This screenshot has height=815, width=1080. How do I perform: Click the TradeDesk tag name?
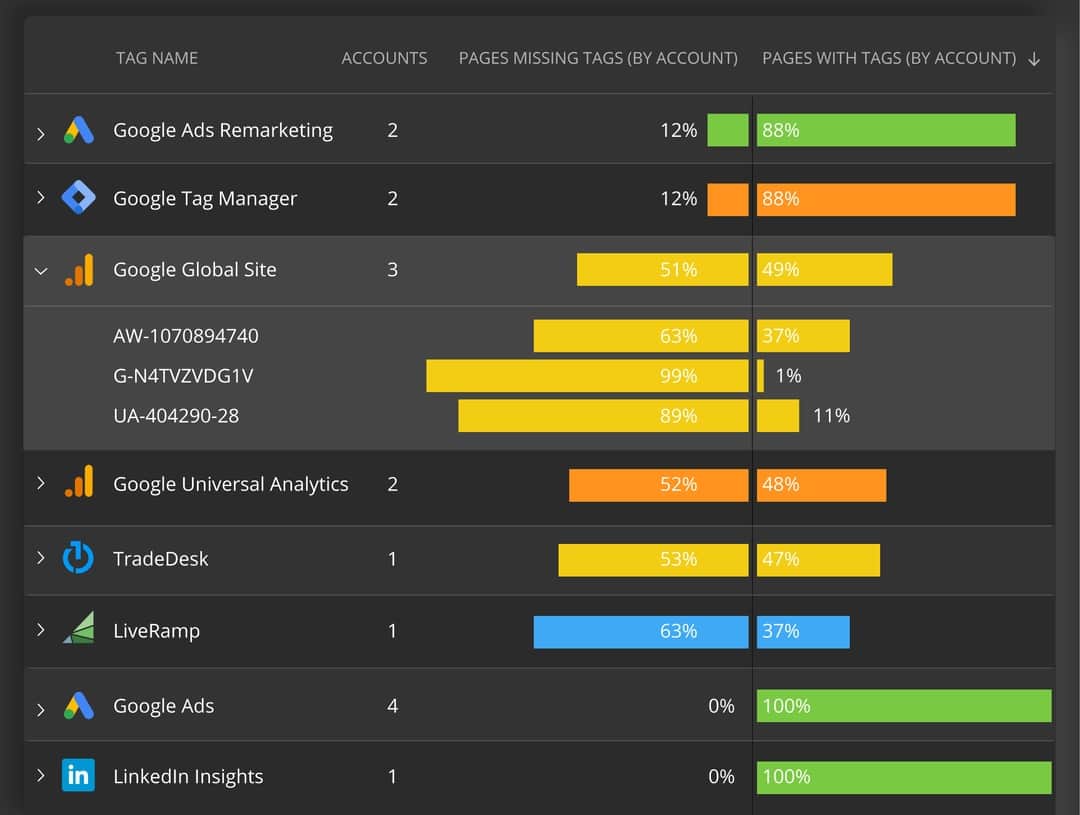160,559
